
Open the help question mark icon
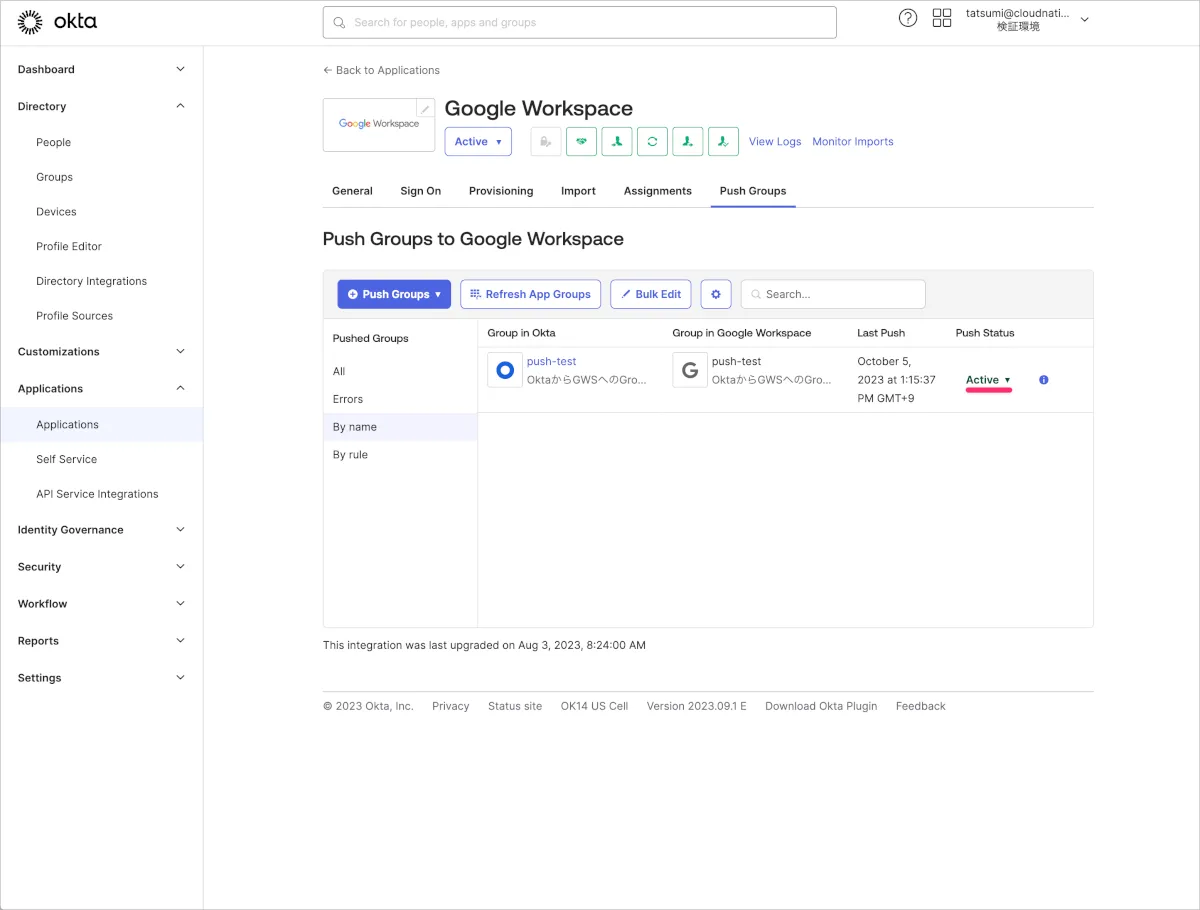pos(908,18)
